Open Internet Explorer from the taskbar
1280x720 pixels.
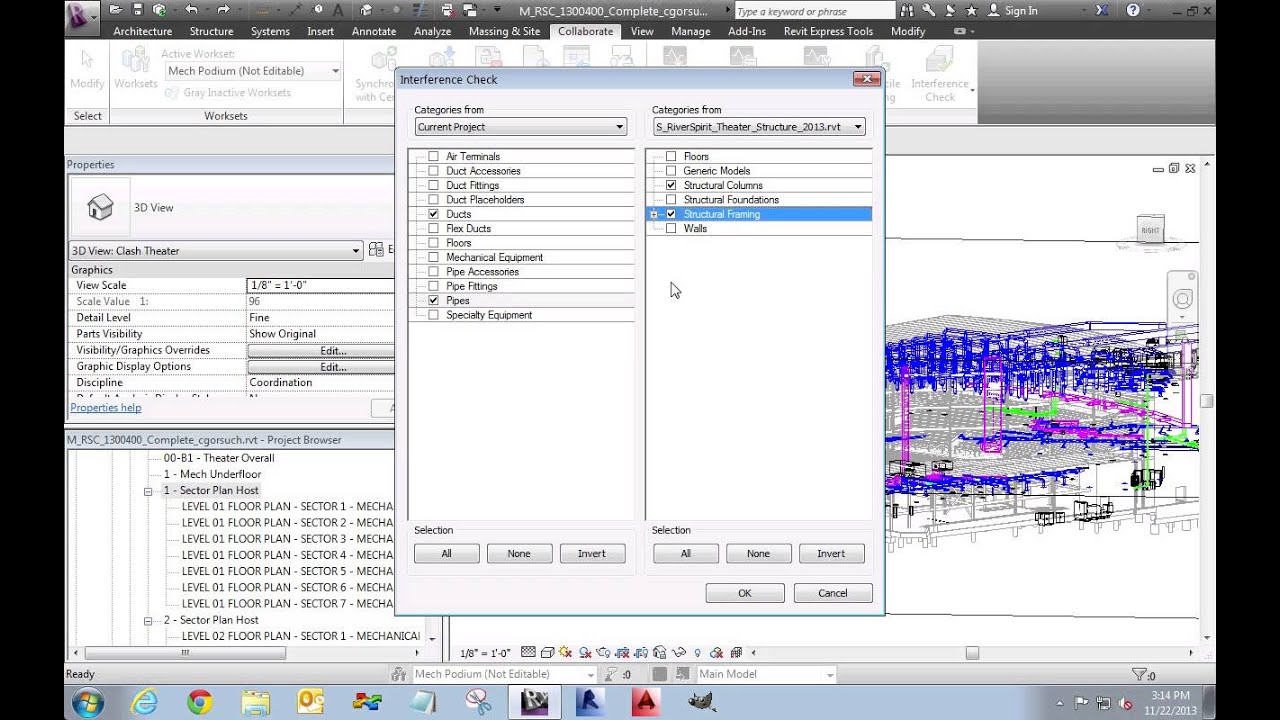(x=145, y=702)
